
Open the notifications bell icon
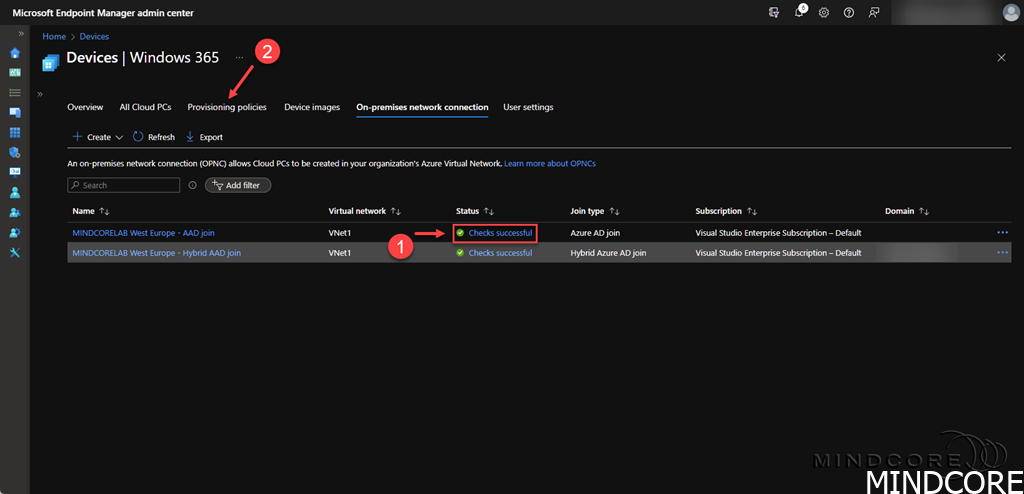[x=800, y=13]
